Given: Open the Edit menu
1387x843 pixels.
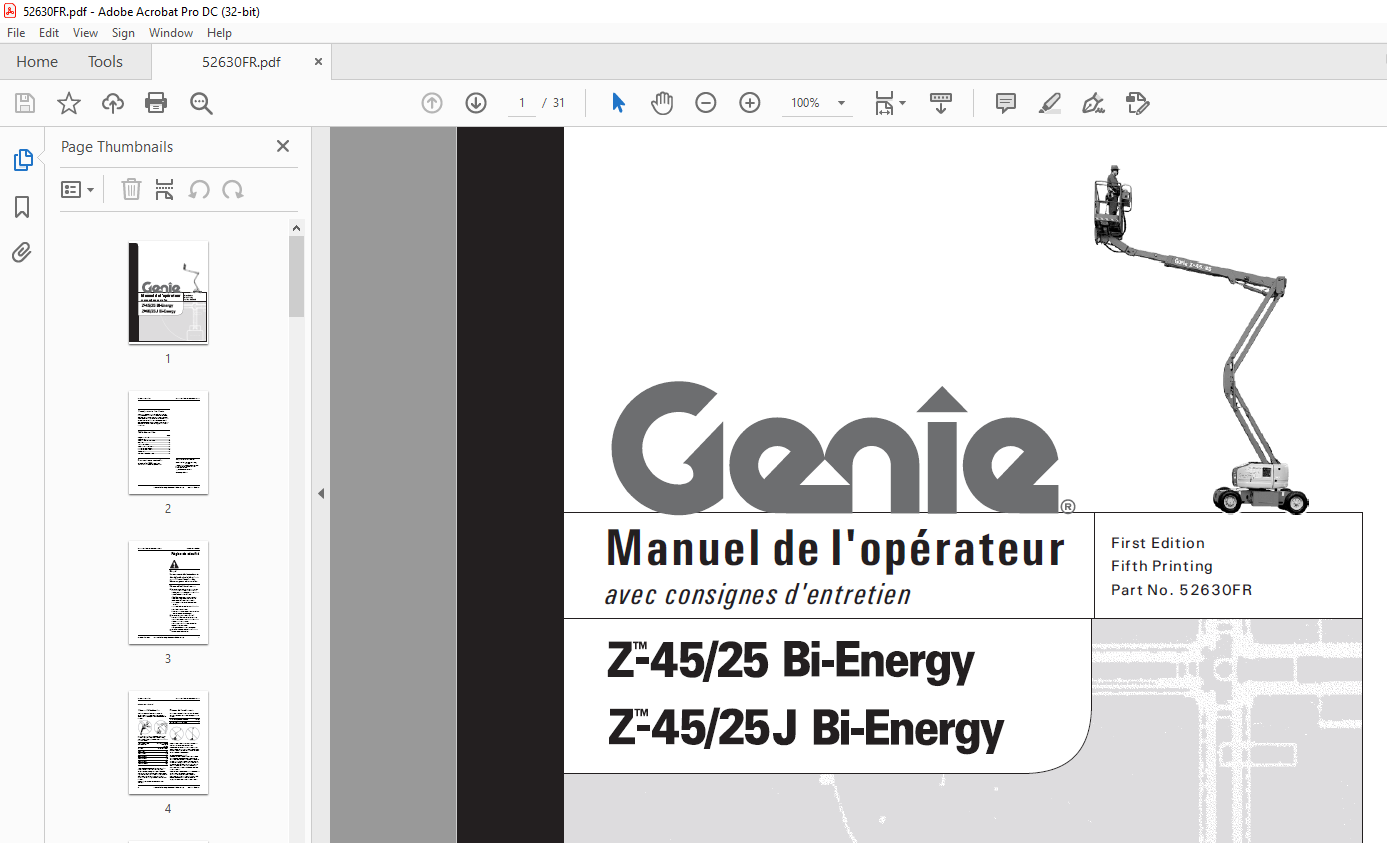Looking at the screenshot, I should click(49, 33).
